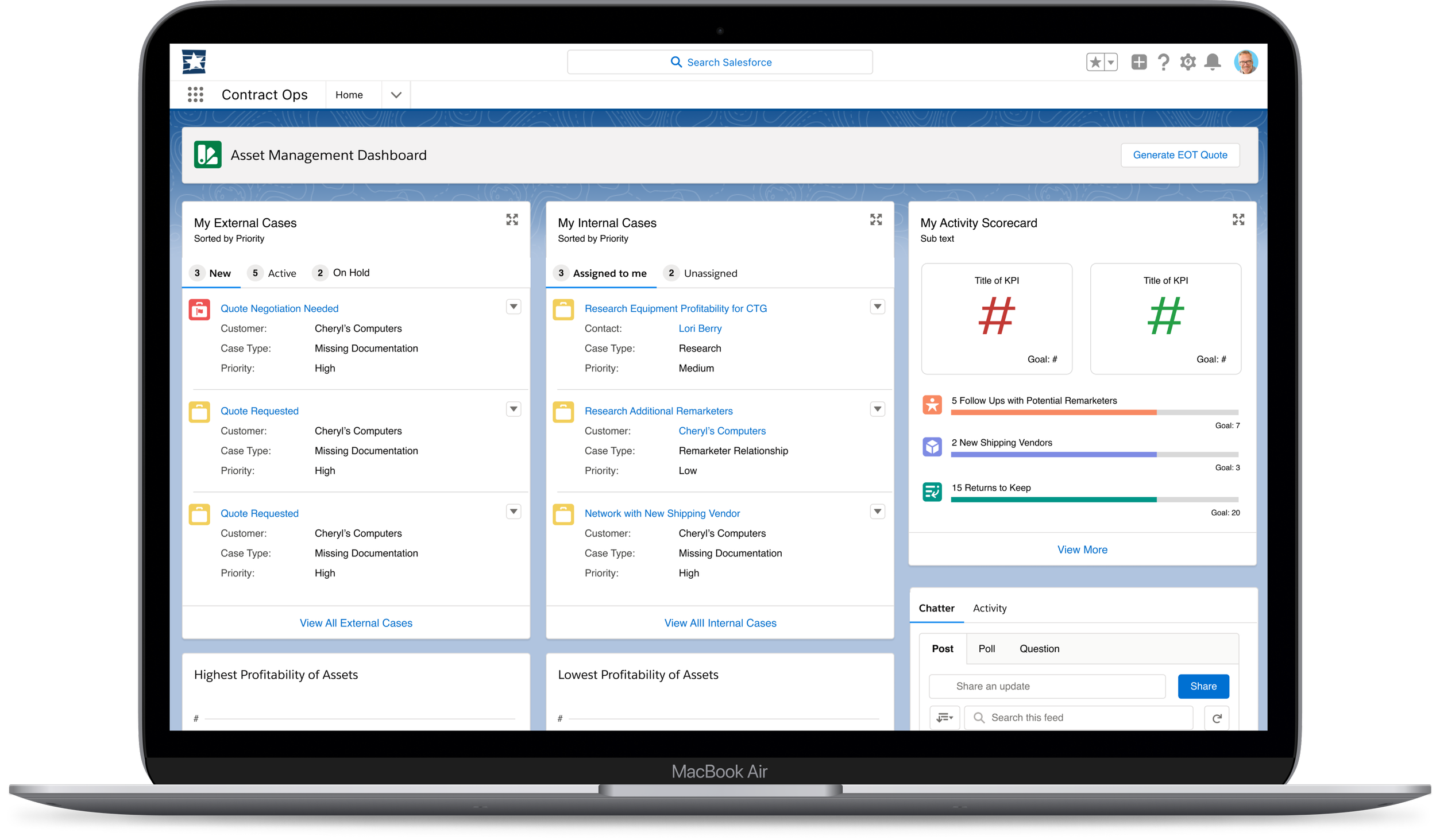
Task: Expand the My Activity Scorecard panel
Action: (1238, 220)
